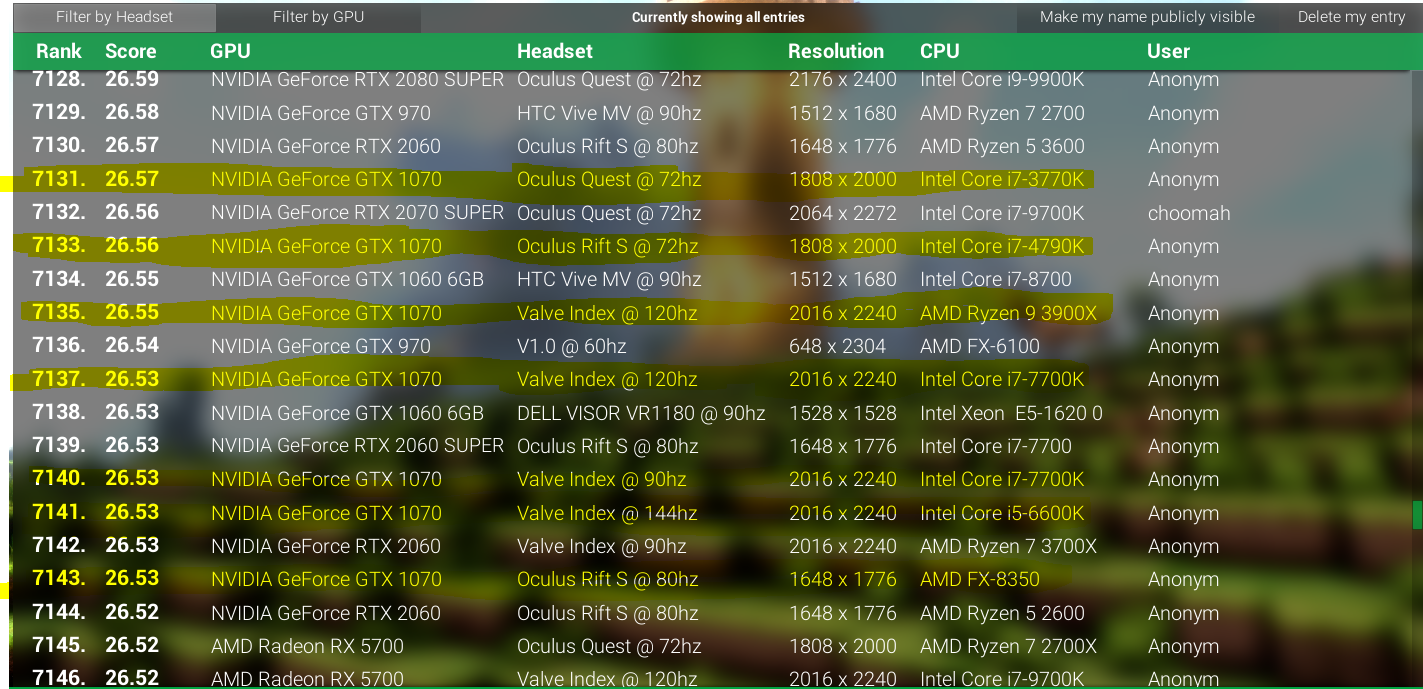Click NVIDIA GeForce RTX 2070 SUPER GPU cell

[x=357, y=213]
